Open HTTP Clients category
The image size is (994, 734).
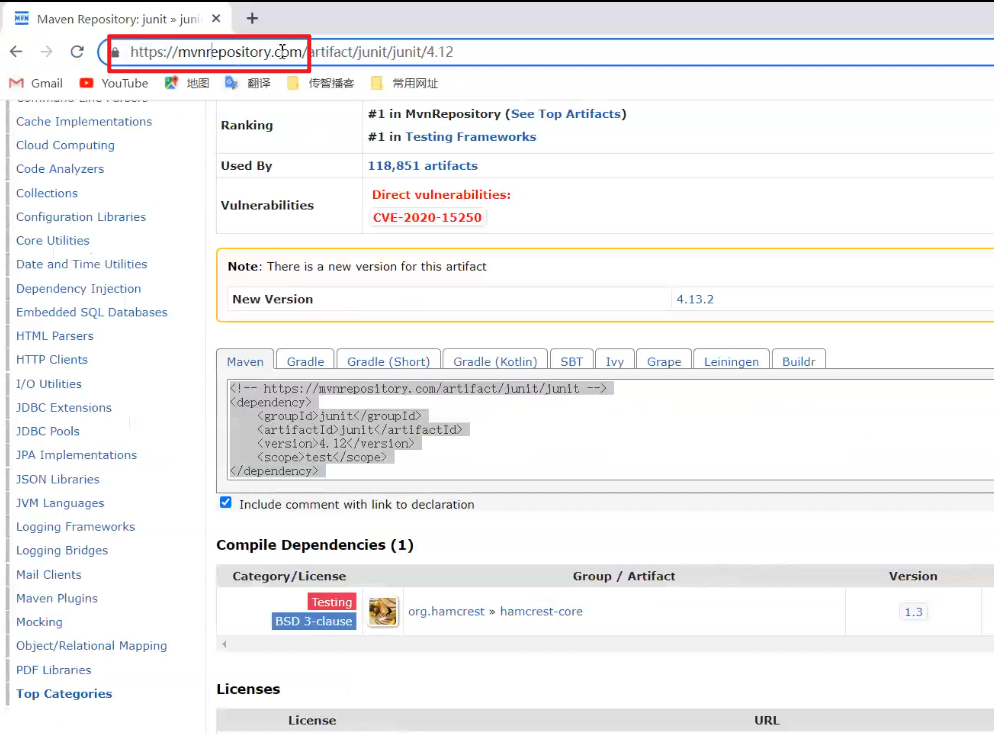click(52, 359)
